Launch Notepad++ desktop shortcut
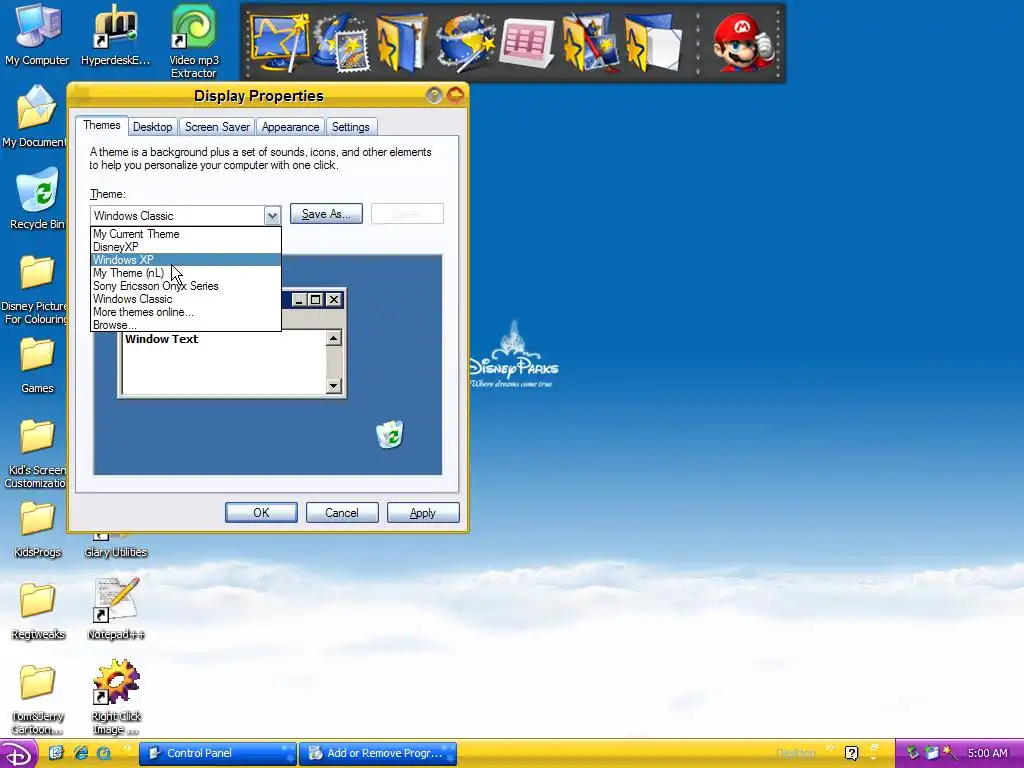 (x=116, y=609)
